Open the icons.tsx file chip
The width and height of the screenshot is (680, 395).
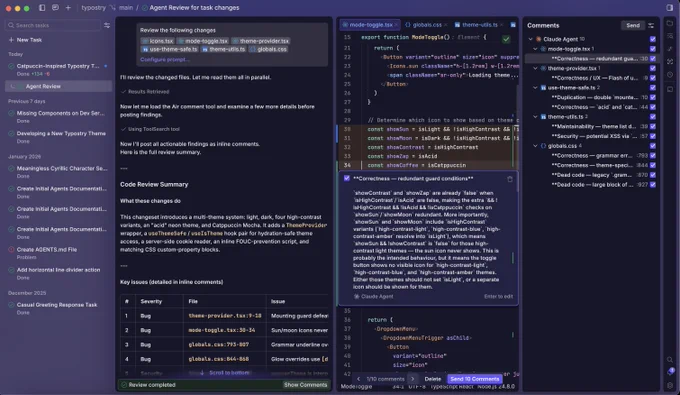click(x=157, y=41)
